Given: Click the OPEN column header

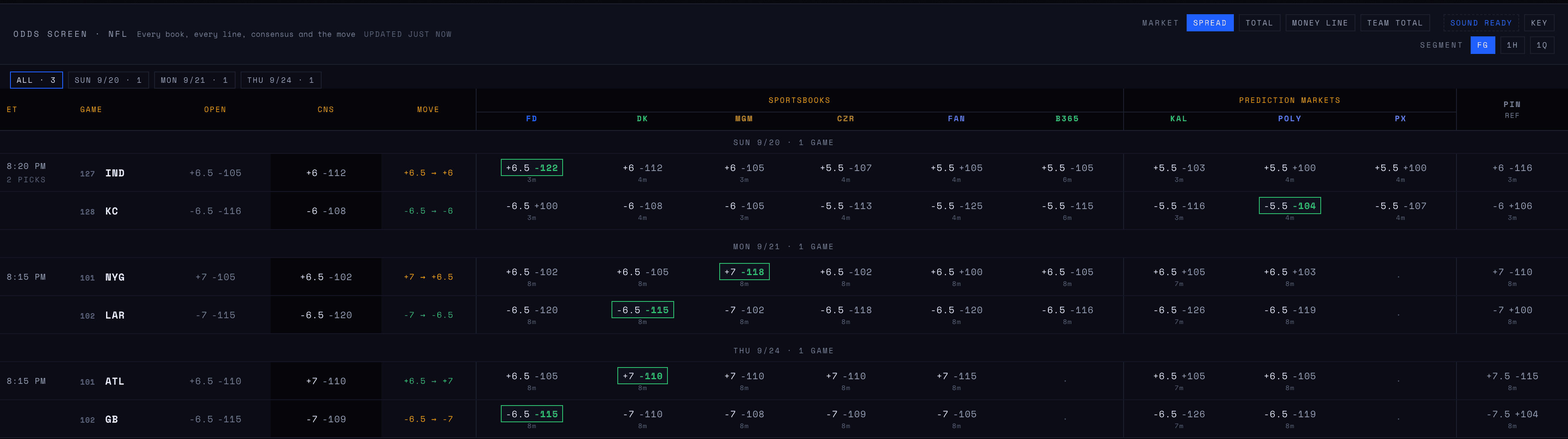Looking at the screenshot, I should 215,110.
